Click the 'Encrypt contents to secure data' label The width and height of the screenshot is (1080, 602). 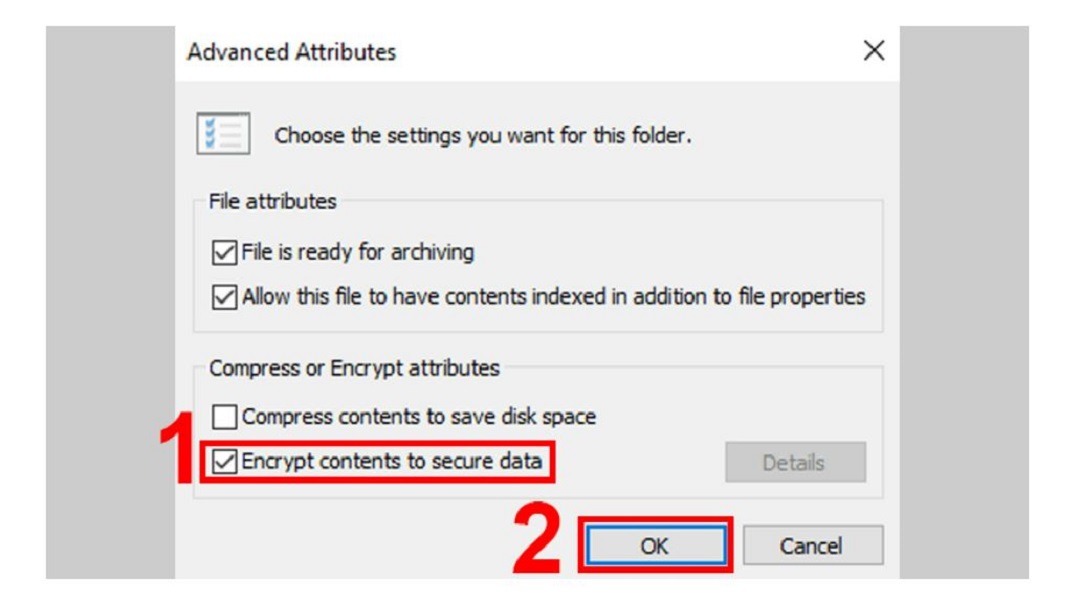point(392,461)
